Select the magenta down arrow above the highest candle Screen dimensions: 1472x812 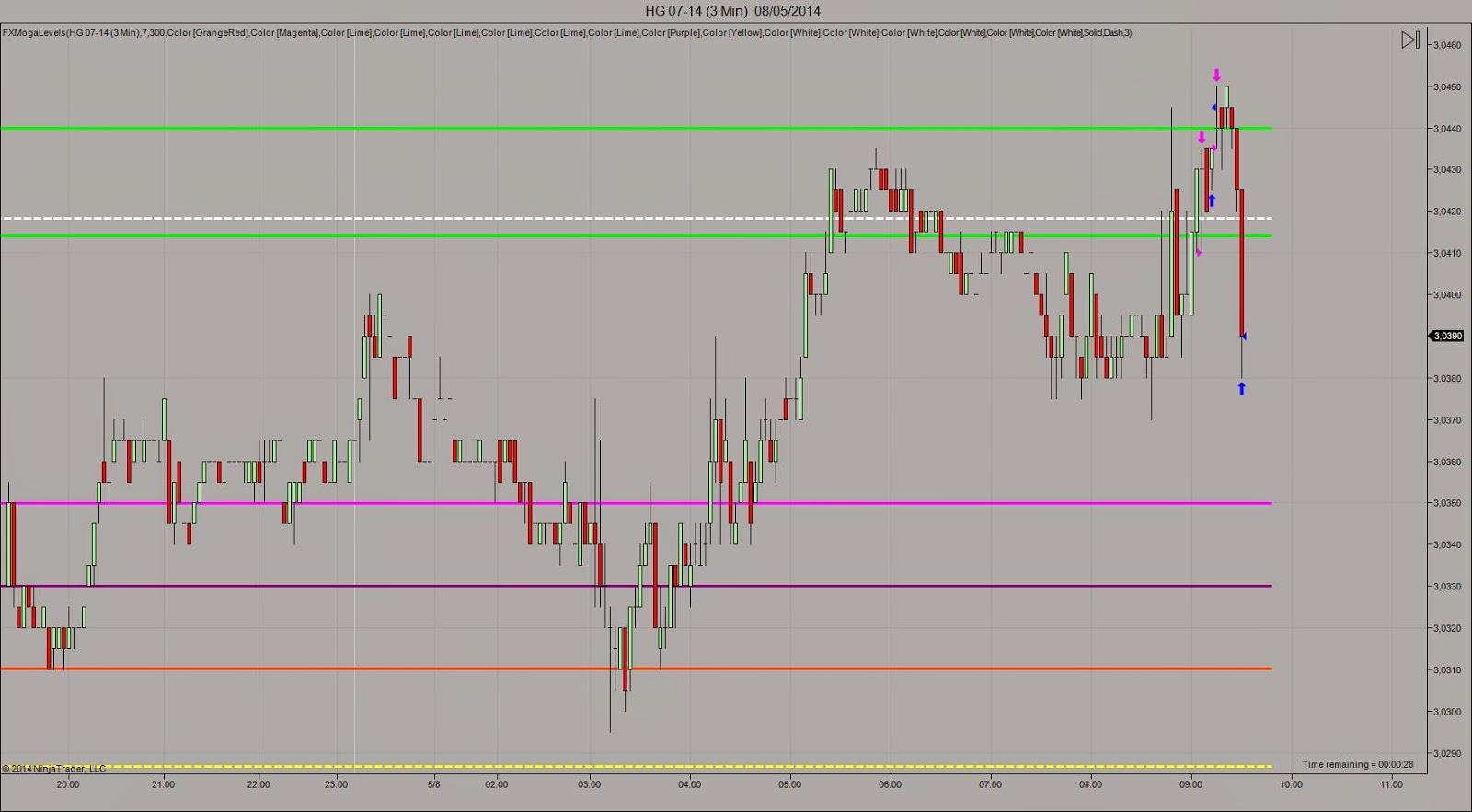click(1216, 75)
